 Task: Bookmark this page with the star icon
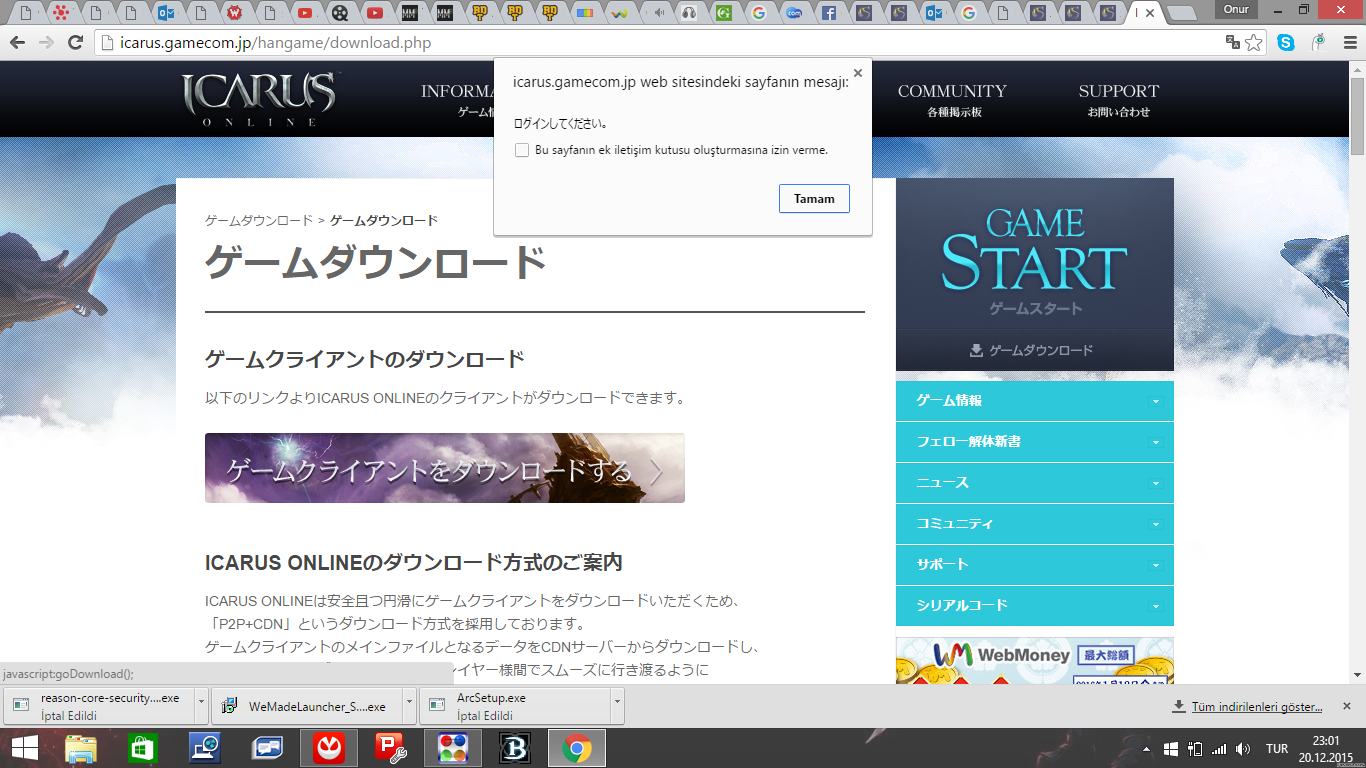[1254, 43]
